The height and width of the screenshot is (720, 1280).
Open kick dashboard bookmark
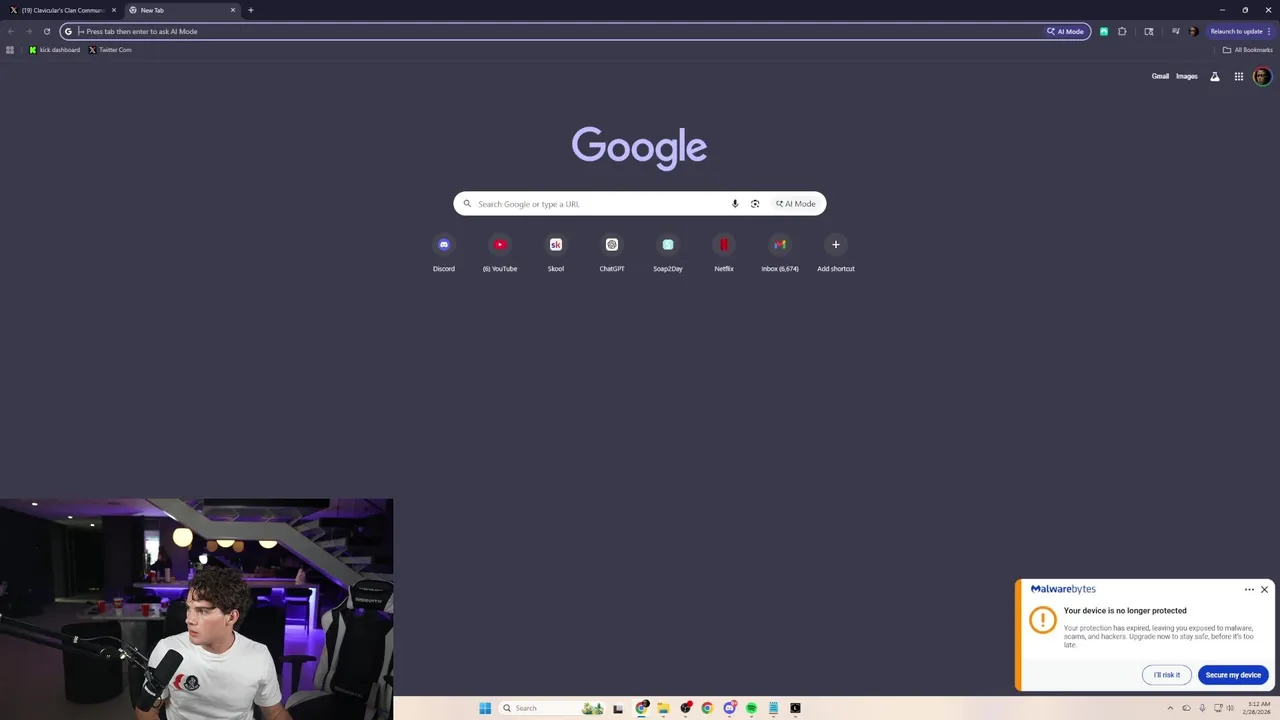(55, 50)
